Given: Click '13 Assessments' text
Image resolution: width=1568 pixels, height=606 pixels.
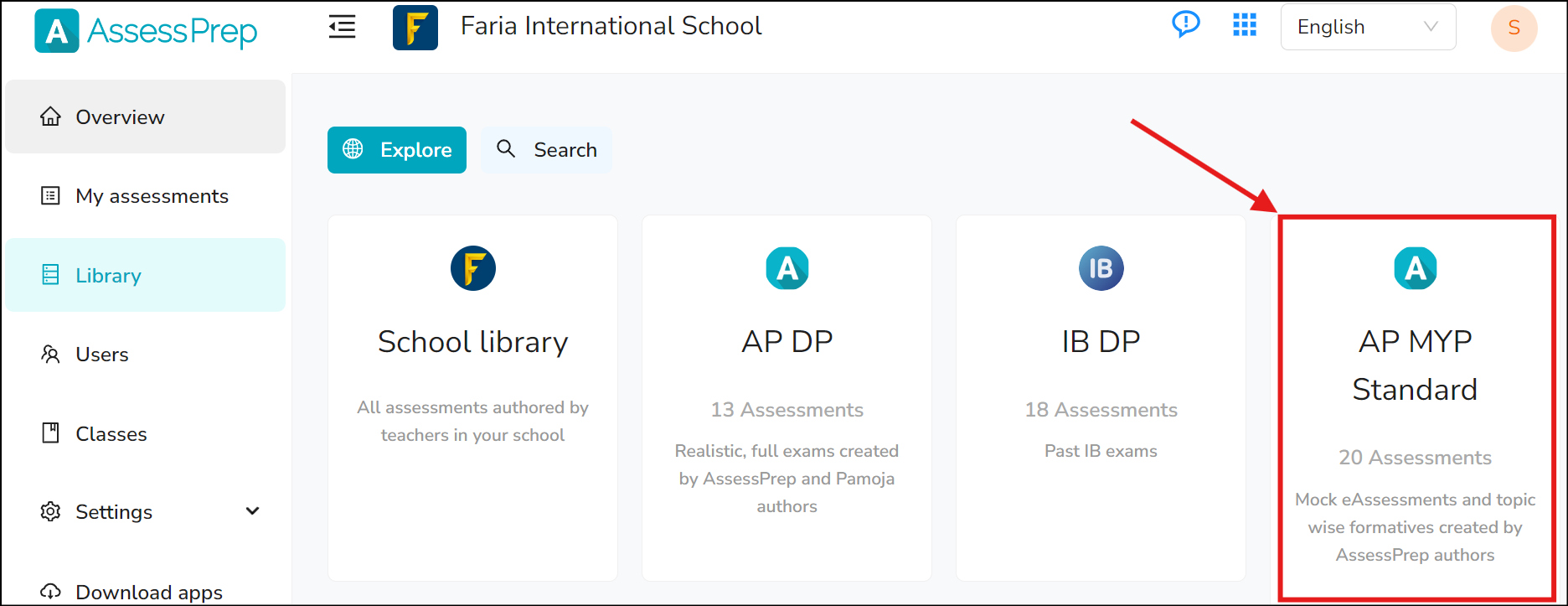Looking at the screenshot, I should pyautogui.click(x=787, y=410).
